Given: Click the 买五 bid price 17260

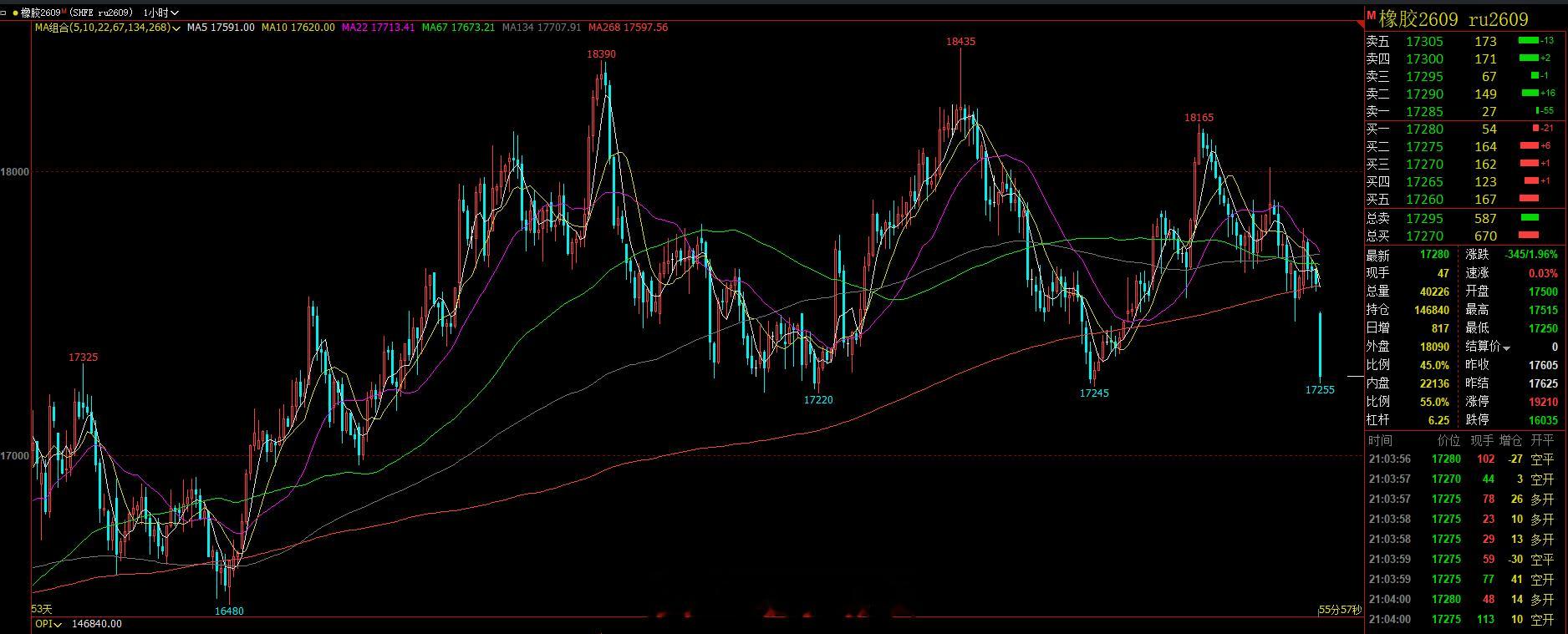Looking at the screenshot, I should tap(1424, 199).
